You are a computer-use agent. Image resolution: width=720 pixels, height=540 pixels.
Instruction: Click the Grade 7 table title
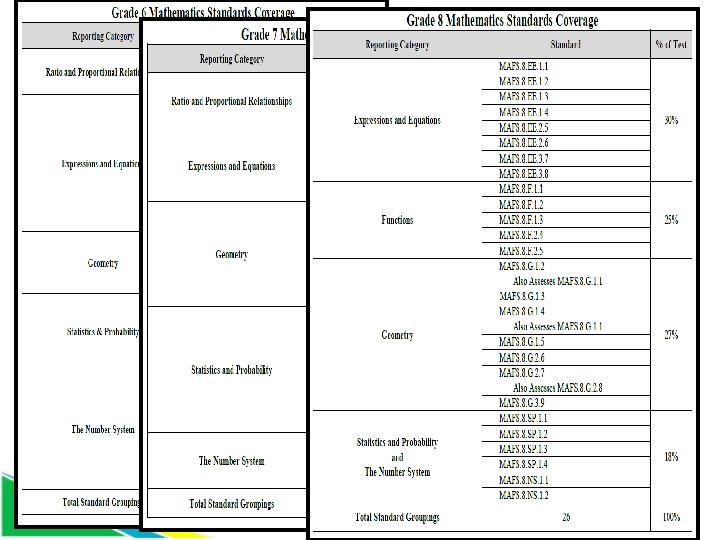click(x=273, y=34)
